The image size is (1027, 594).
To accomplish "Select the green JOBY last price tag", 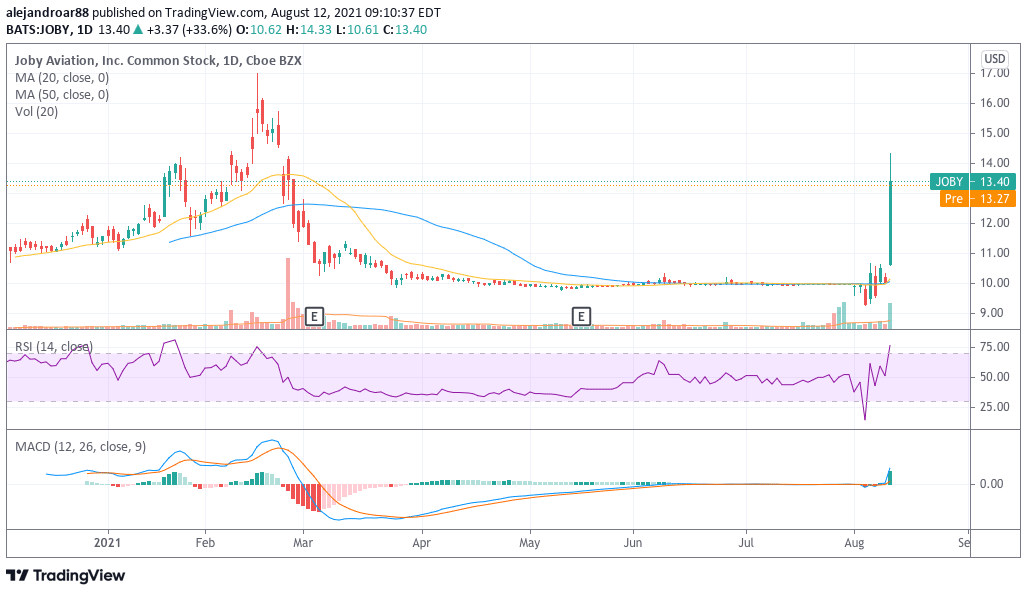I will pos(973,181).
